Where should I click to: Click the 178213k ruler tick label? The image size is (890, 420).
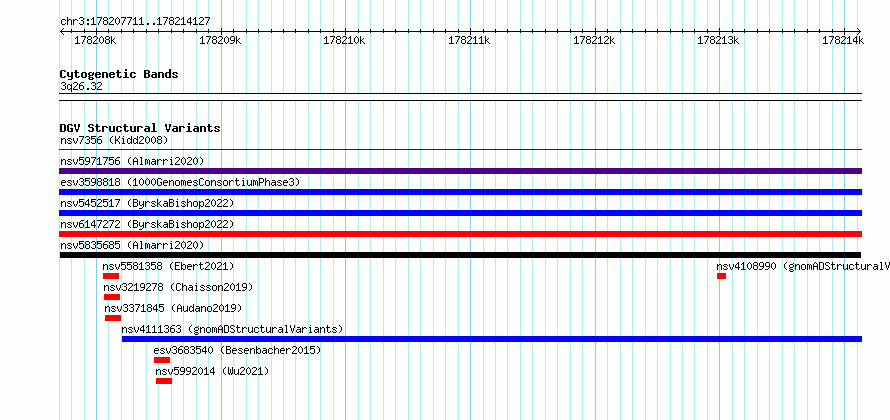pos(719,40)
